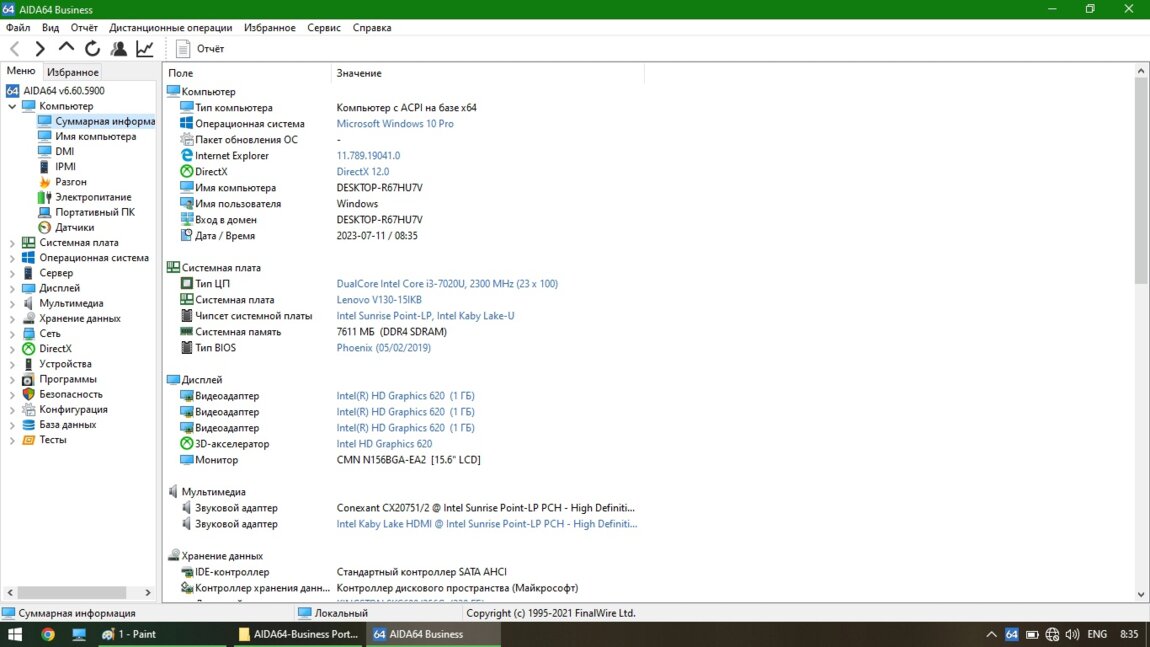This screenshot has width=1150, height=647.
Task: Open the Избранное menu in menu bar
Action: click(x=269, y=28)
